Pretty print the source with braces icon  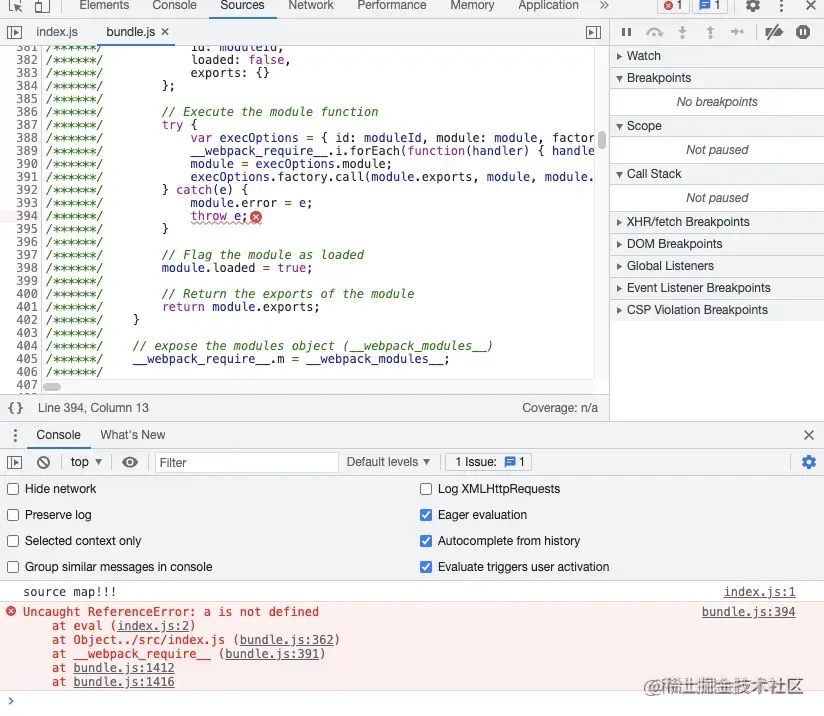pyautogui.click(x=15, y=407)
